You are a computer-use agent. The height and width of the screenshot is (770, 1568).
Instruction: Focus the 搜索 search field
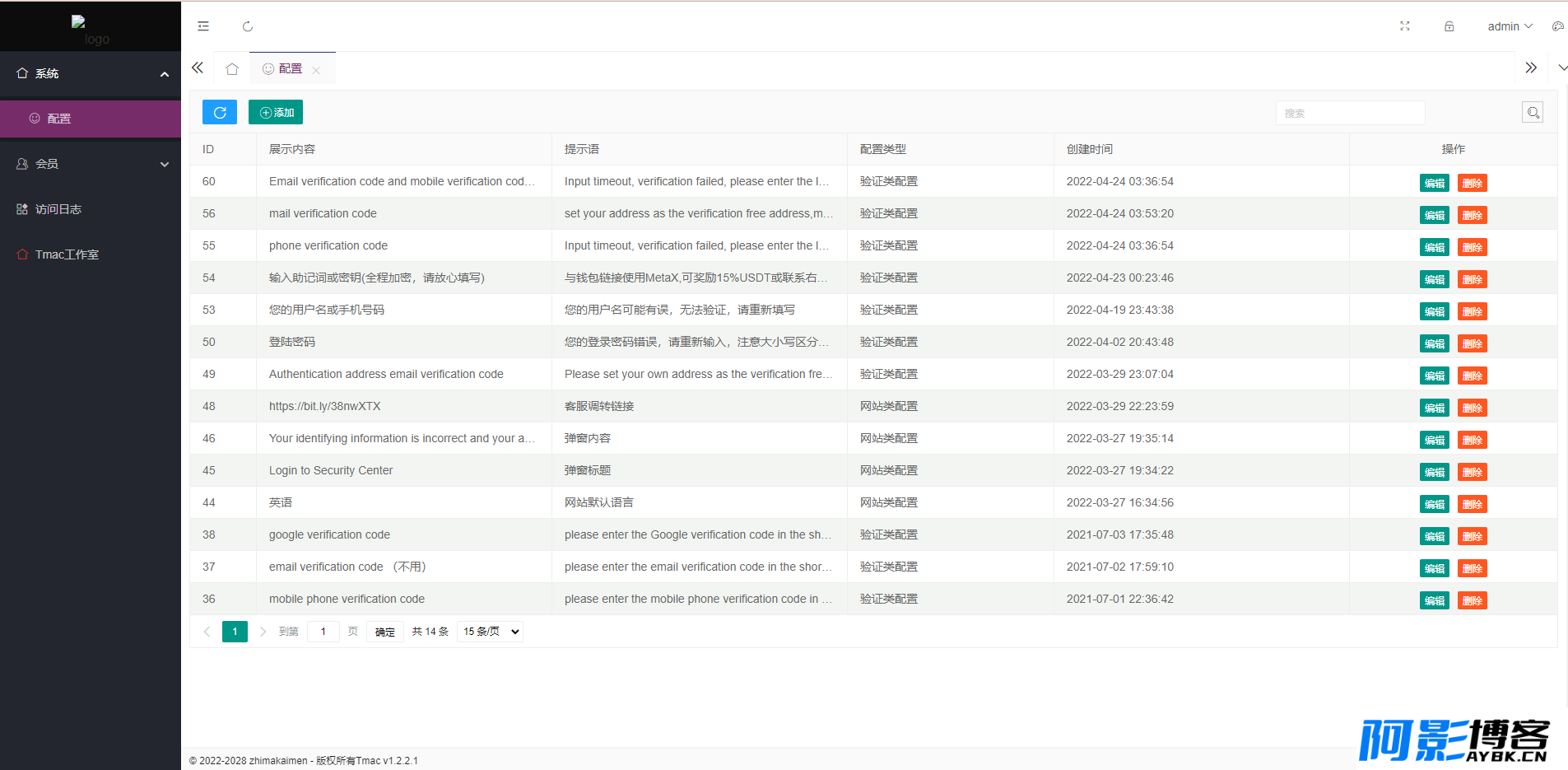tap(1350, 113)
